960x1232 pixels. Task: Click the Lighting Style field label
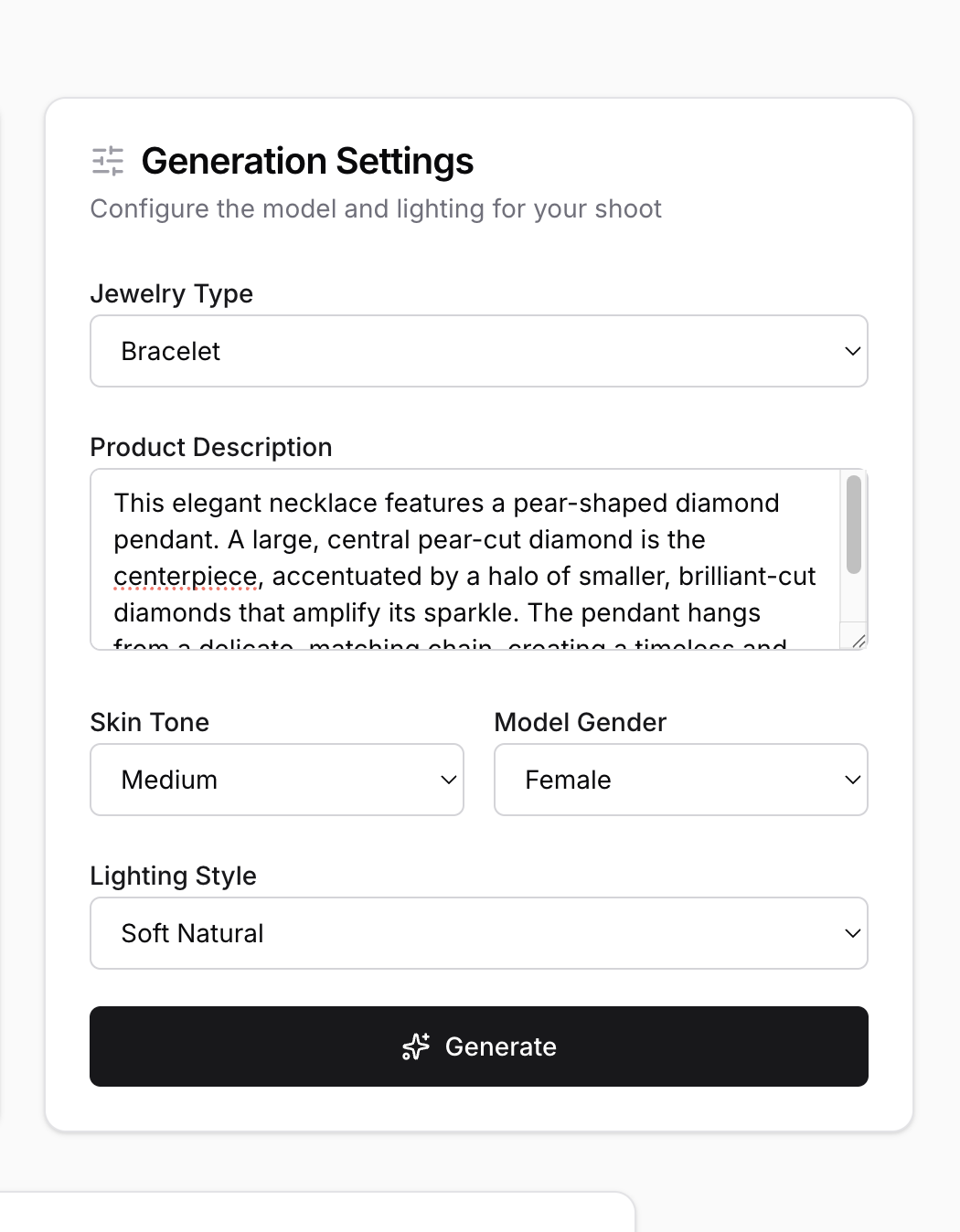click(x=173, y=876)
